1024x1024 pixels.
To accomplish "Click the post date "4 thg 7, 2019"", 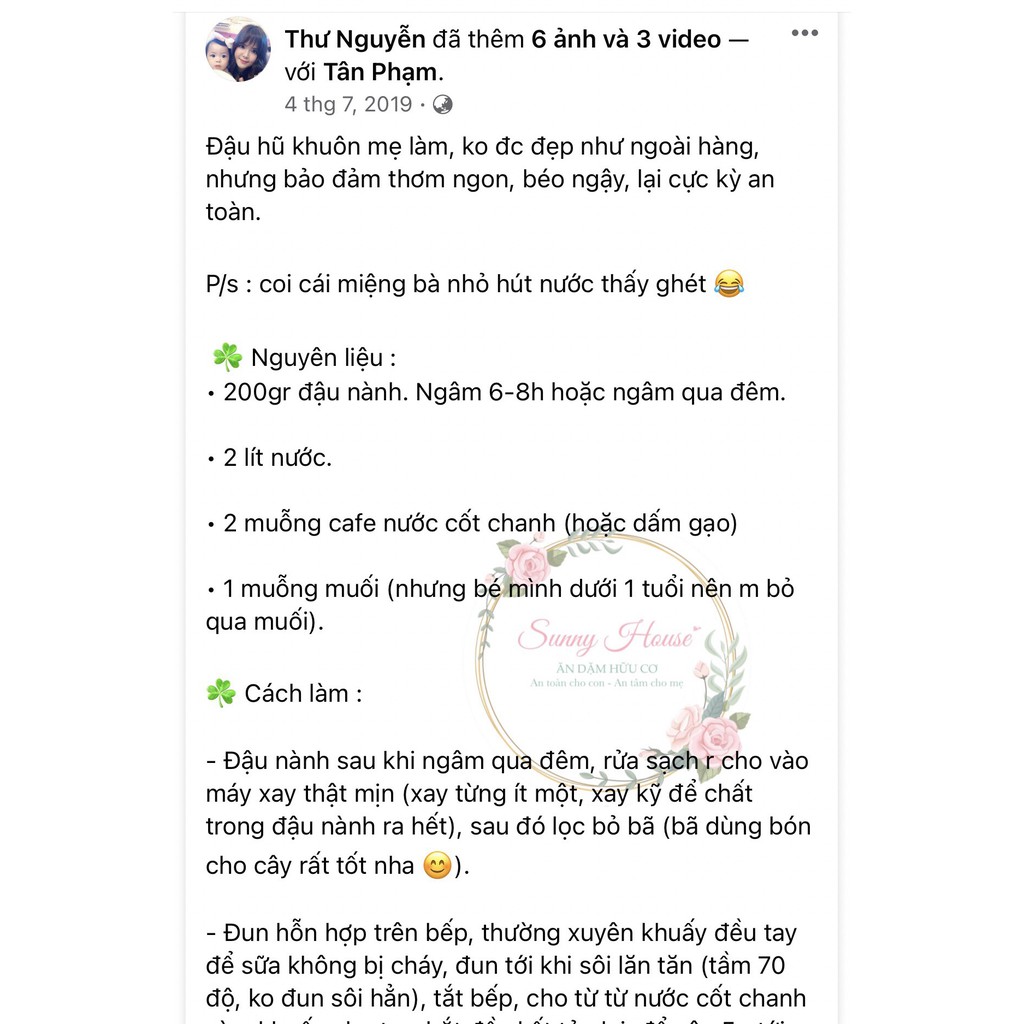I will tap(348, 104).
